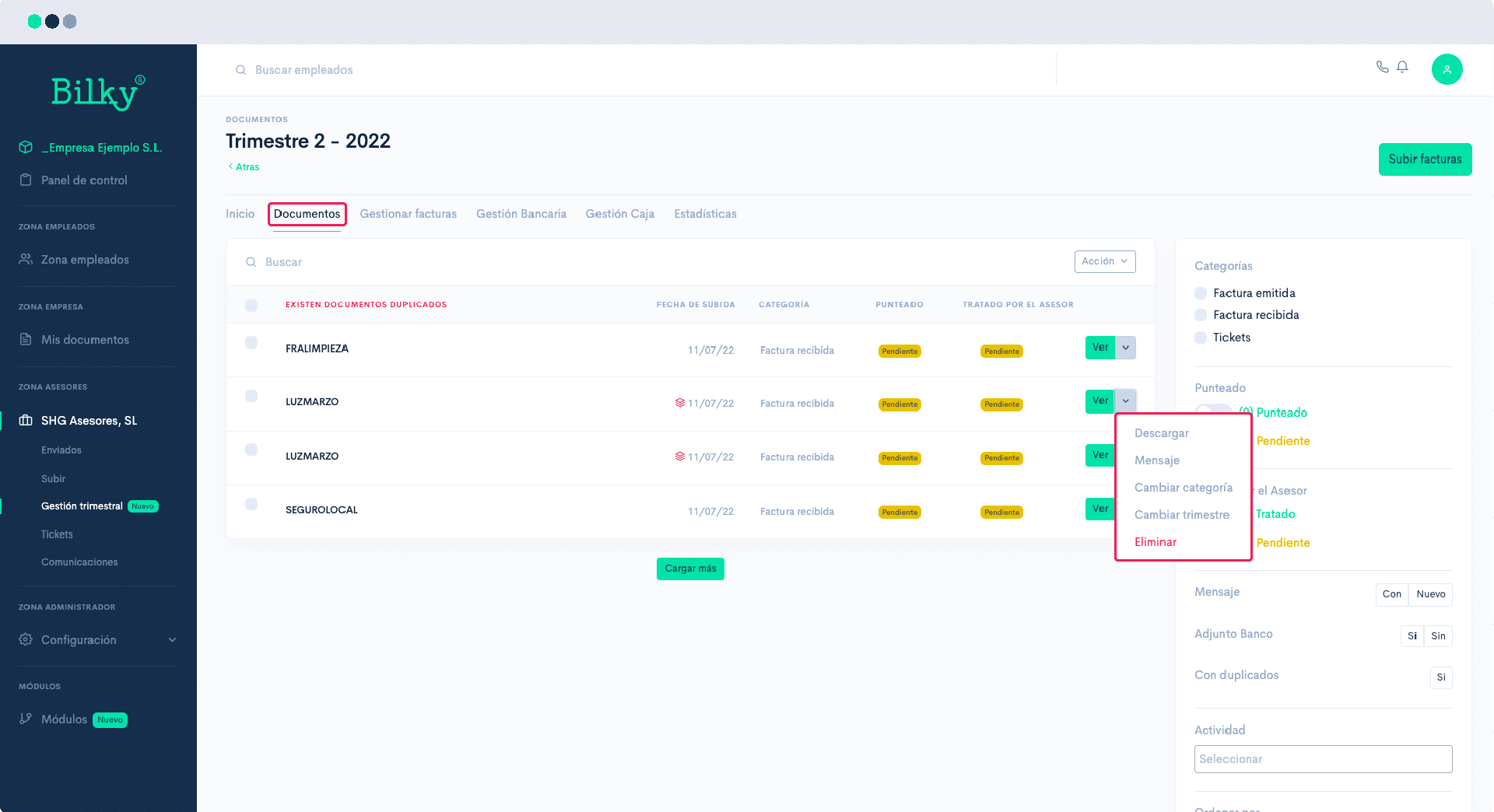Check the Factura recibida category
The image size is (1494, 812).
(x=1201, y=315)
